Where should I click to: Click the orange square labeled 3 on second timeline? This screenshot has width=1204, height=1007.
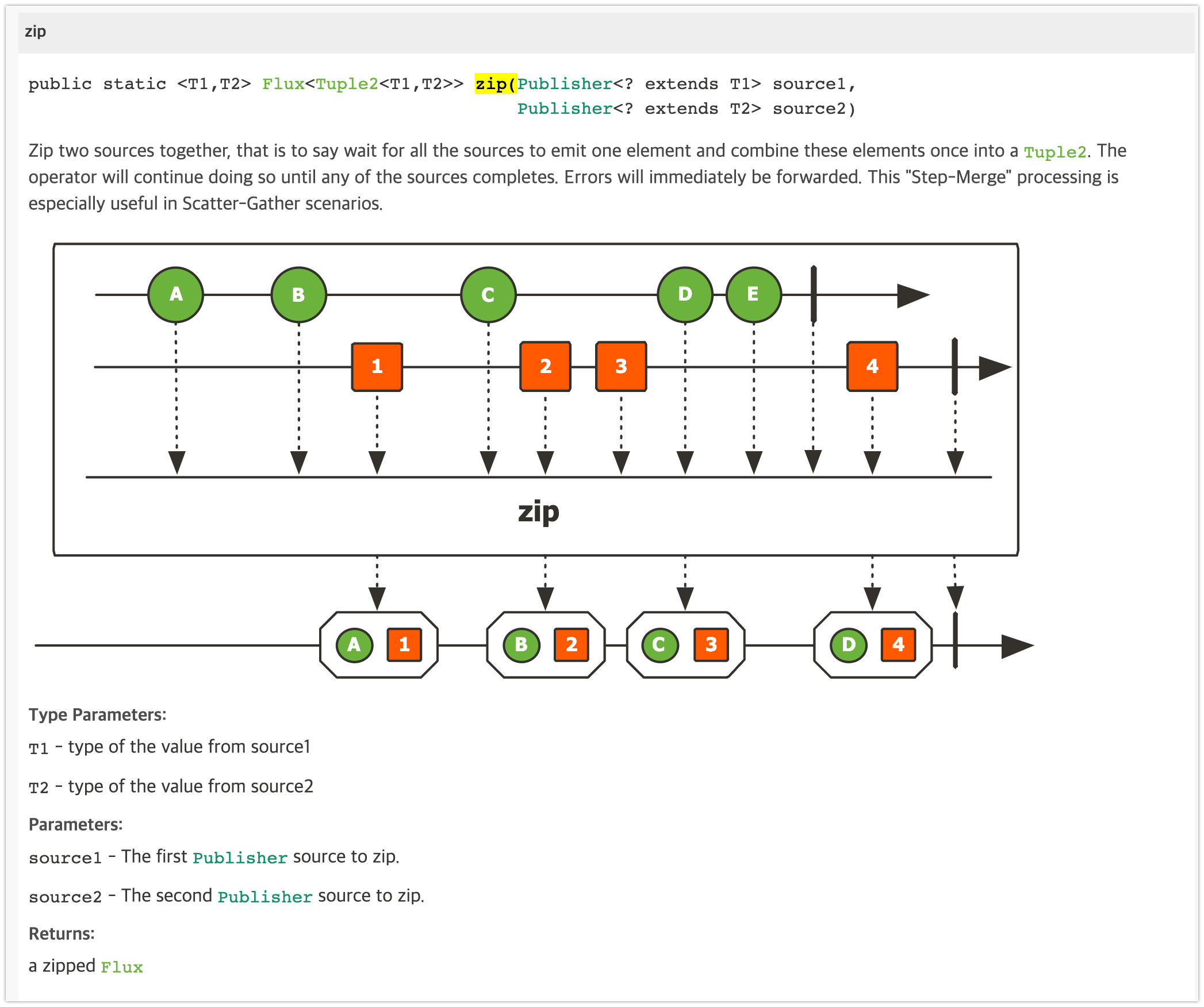click(x=621, y=367)
